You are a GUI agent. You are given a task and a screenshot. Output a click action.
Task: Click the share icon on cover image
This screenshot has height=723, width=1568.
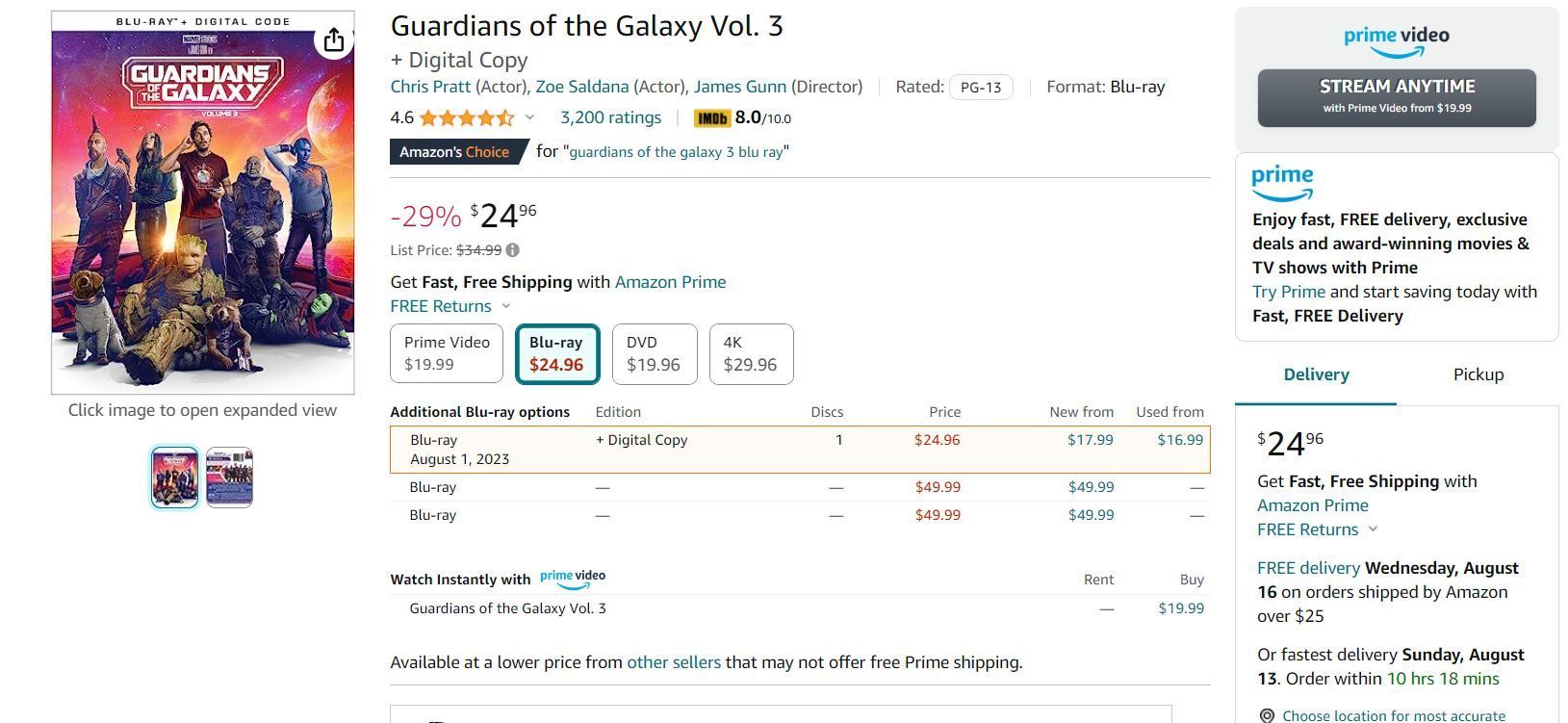click(x=333, y=39)
